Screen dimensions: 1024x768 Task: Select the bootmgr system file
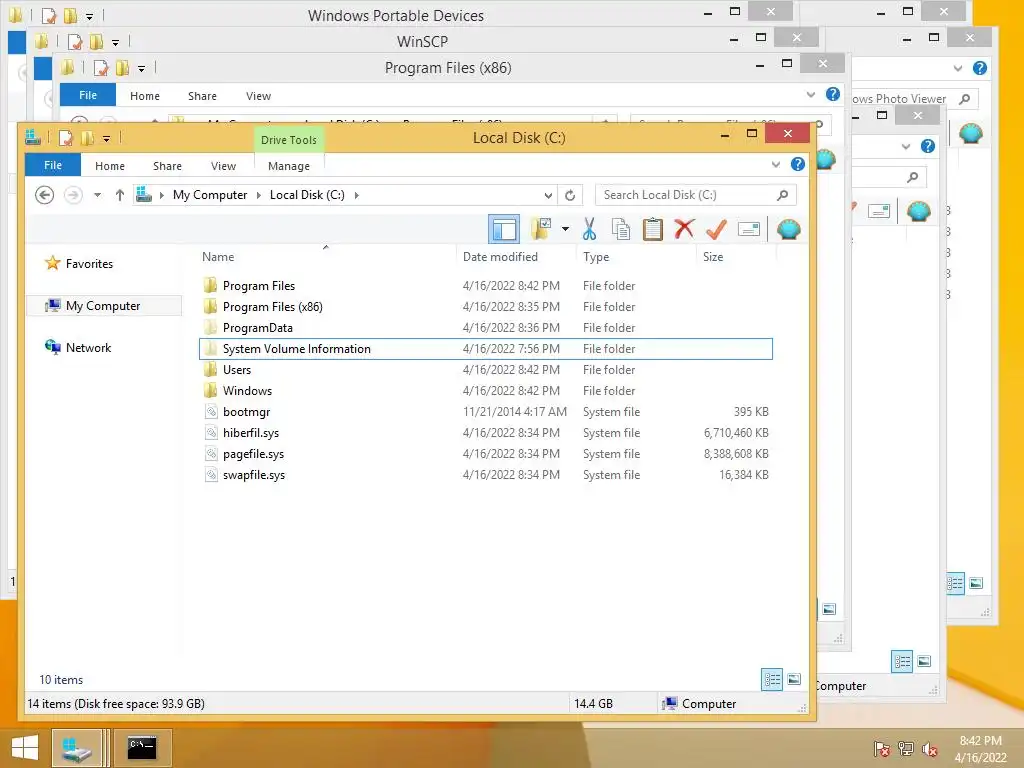485,411
